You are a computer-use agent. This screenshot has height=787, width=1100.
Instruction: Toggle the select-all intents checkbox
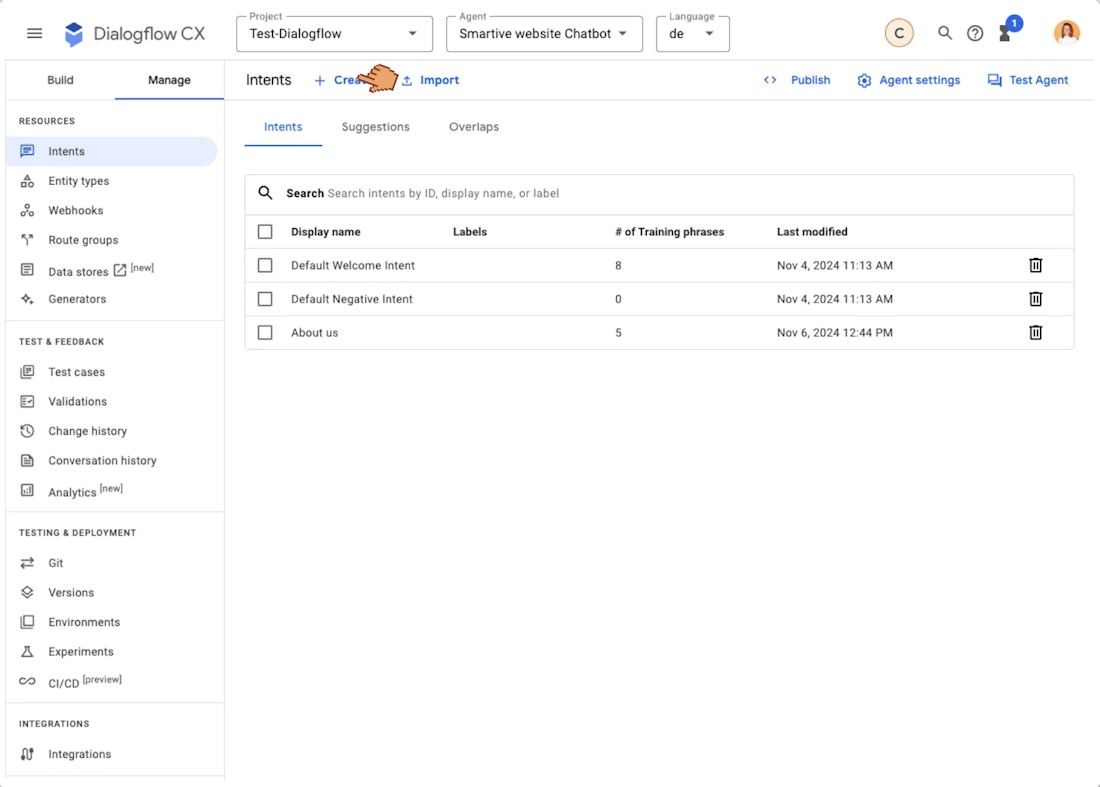[265, 231]
